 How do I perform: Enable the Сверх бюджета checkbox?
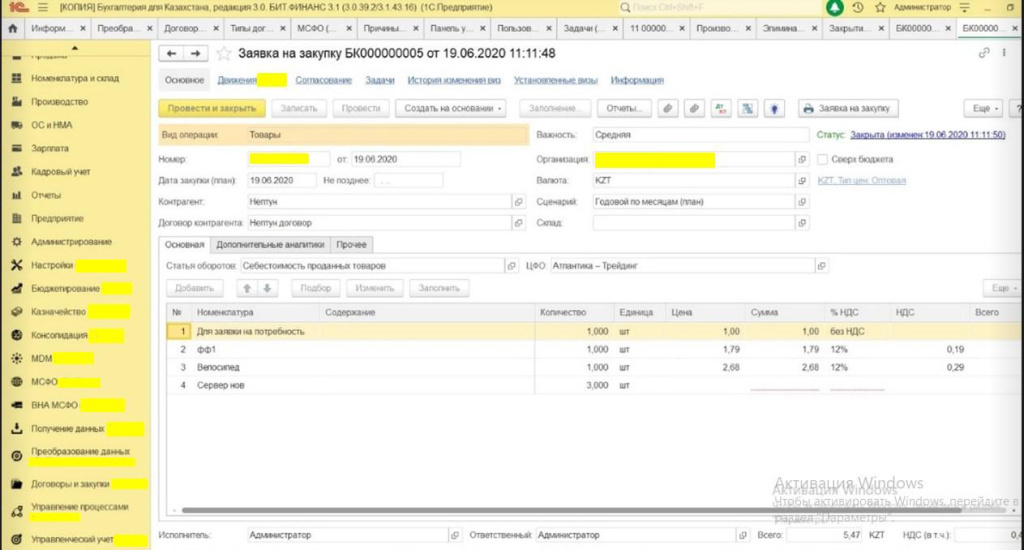click(x=823, y=159)
